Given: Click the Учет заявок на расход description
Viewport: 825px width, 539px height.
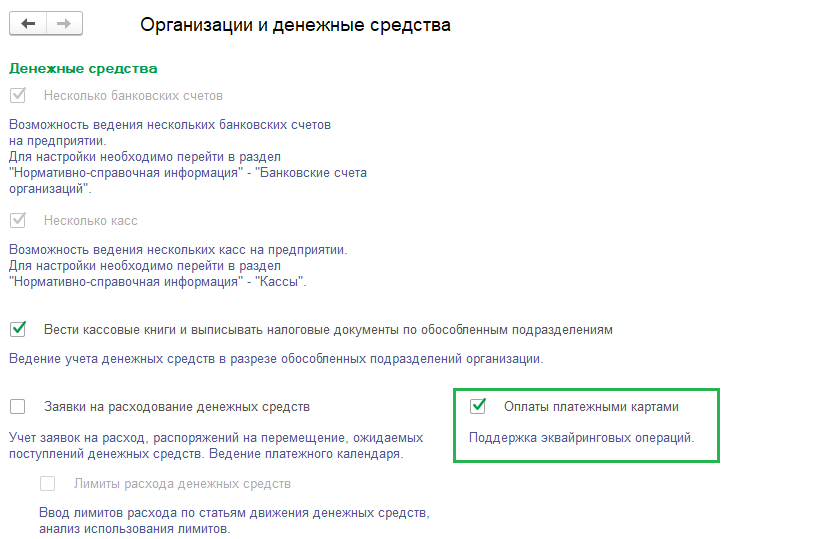Looking at the screenshot, I should click(216, 445).
